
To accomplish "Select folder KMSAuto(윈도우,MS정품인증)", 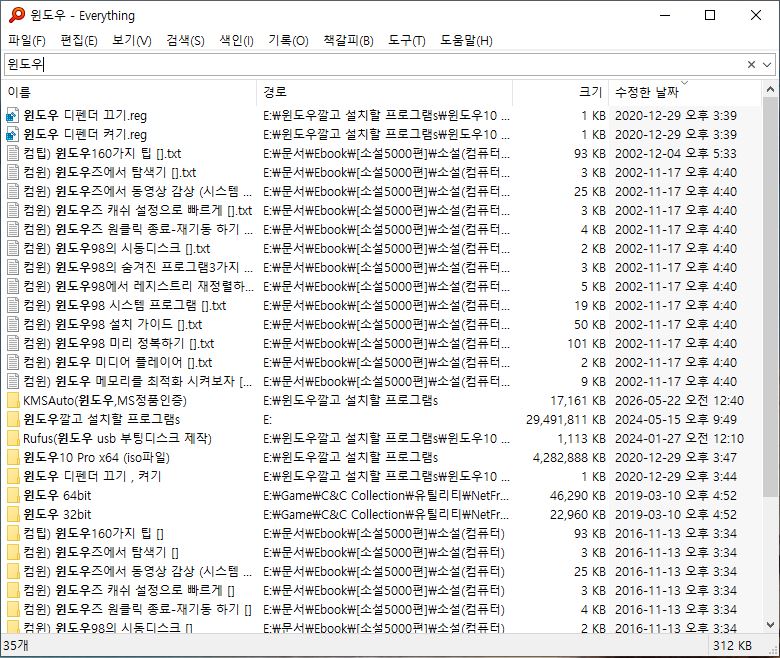I will pos(105,400).
